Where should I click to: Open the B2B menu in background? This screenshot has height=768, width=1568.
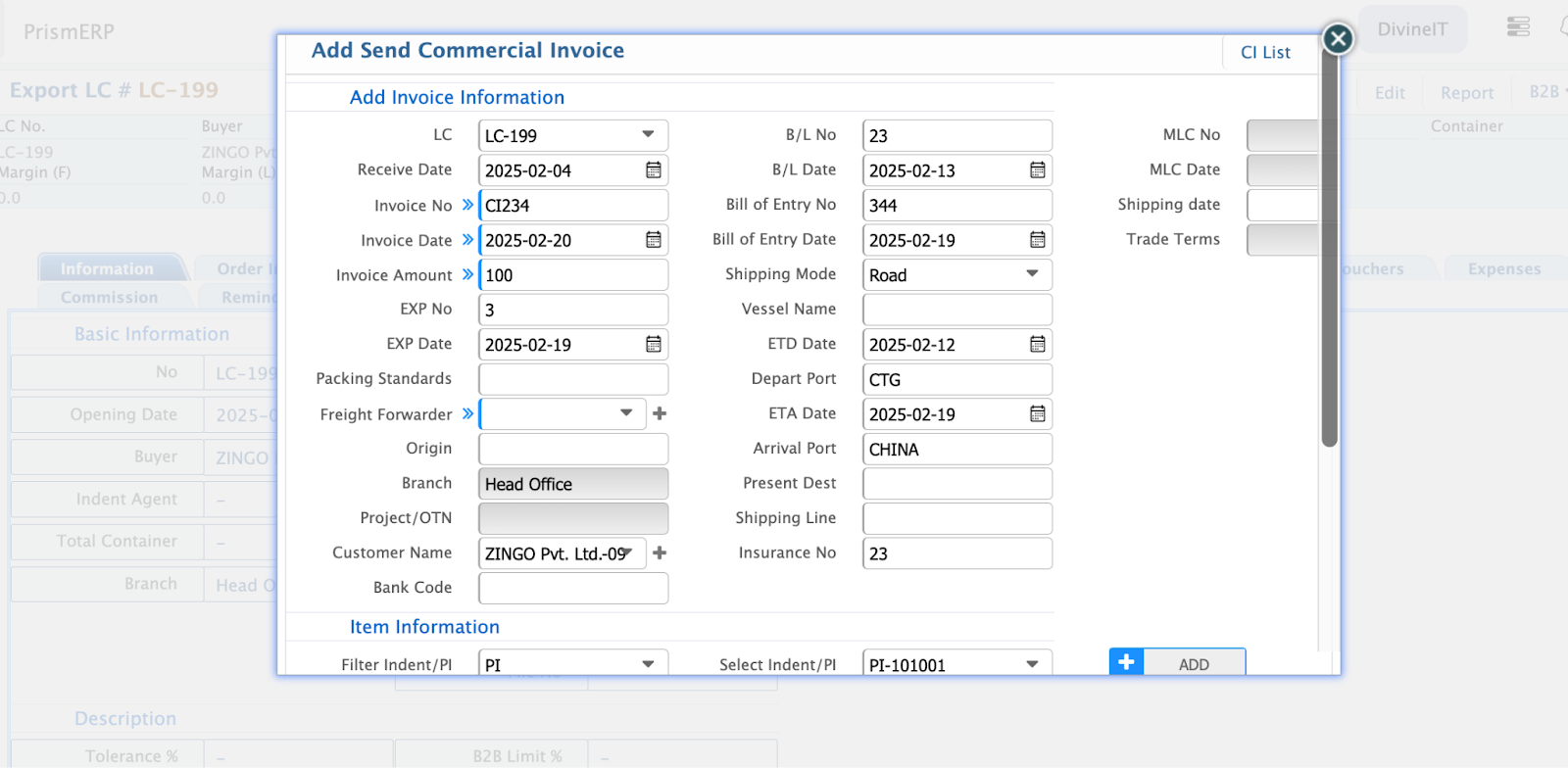(x=1546, y=92)
